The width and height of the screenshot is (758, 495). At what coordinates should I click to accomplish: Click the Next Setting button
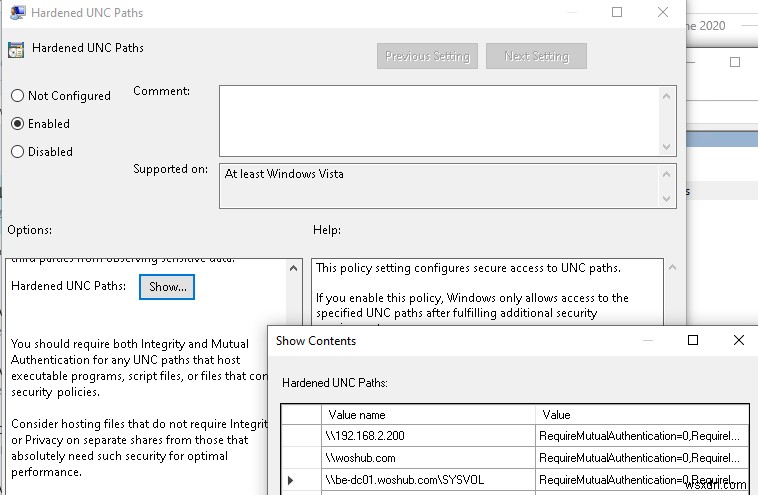point(537,56)
